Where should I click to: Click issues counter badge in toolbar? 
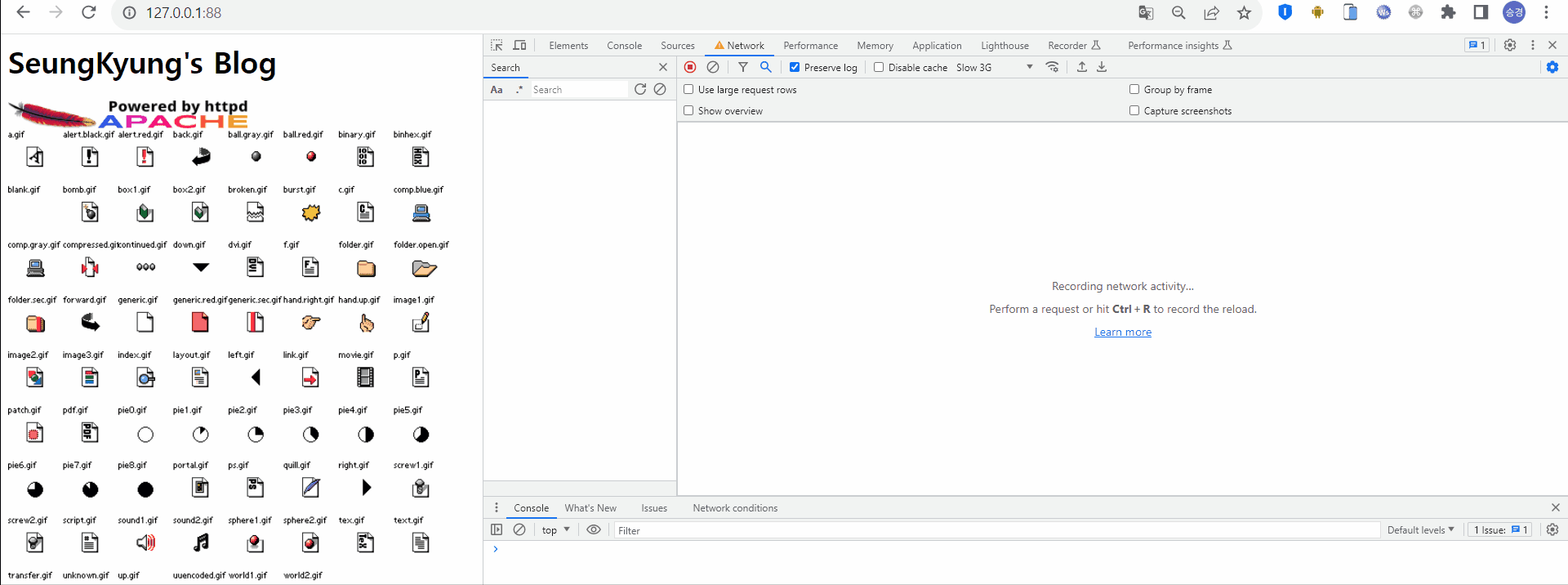(1477, 45)
